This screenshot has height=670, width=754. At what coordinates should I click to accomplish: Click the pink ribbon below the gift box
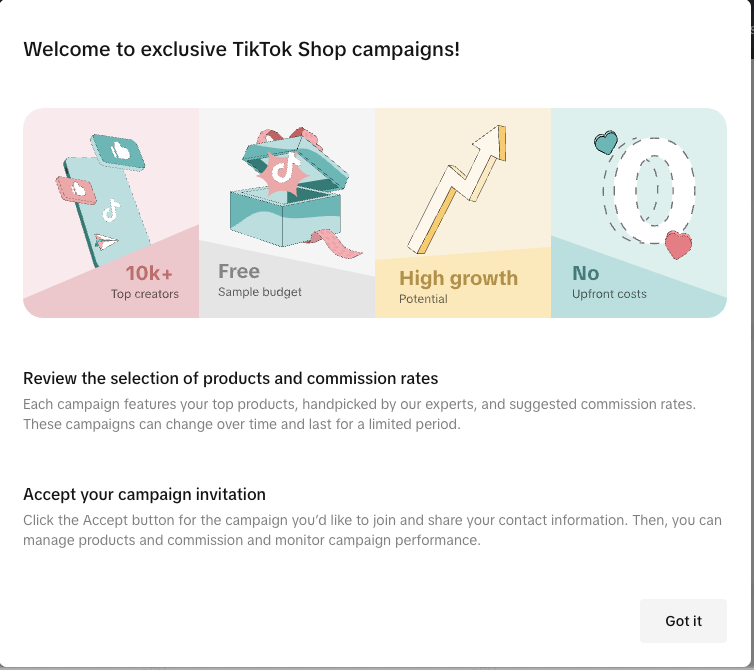pyautogui.click(x=333, y=243)
